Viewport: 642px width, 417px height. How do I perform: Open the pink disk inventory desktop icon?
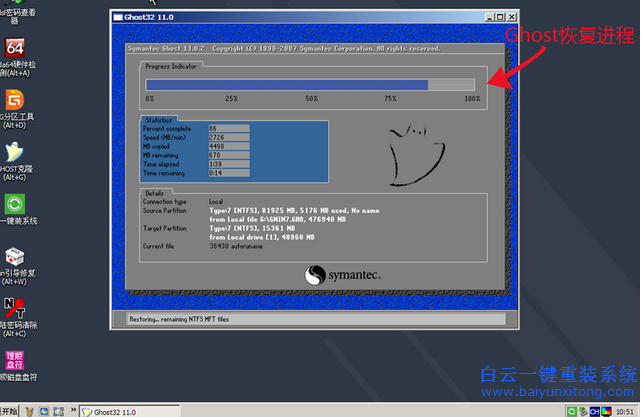(x=15, y=358)
